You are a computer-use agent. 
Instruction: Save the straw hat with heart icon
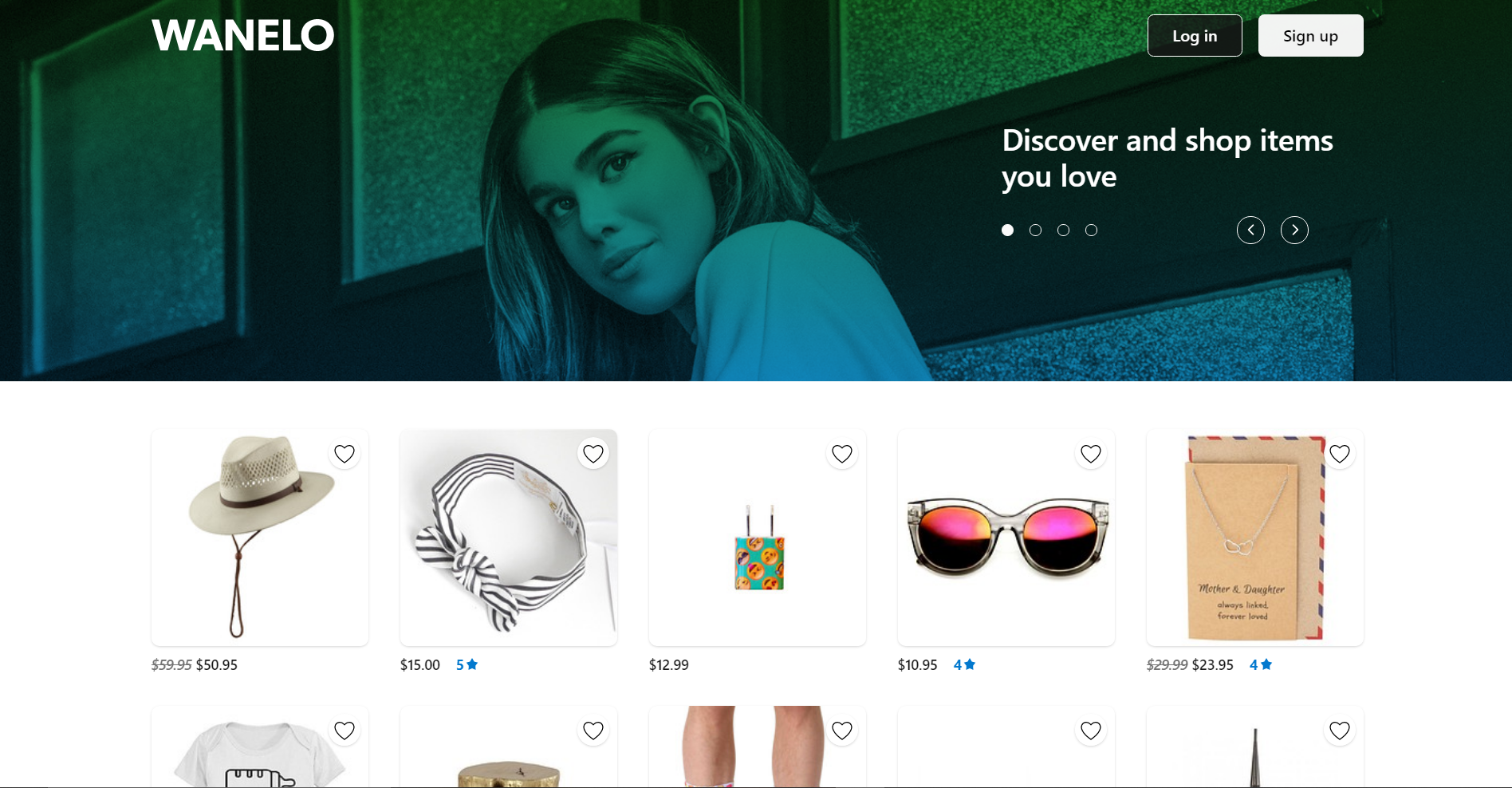(345, 454)
